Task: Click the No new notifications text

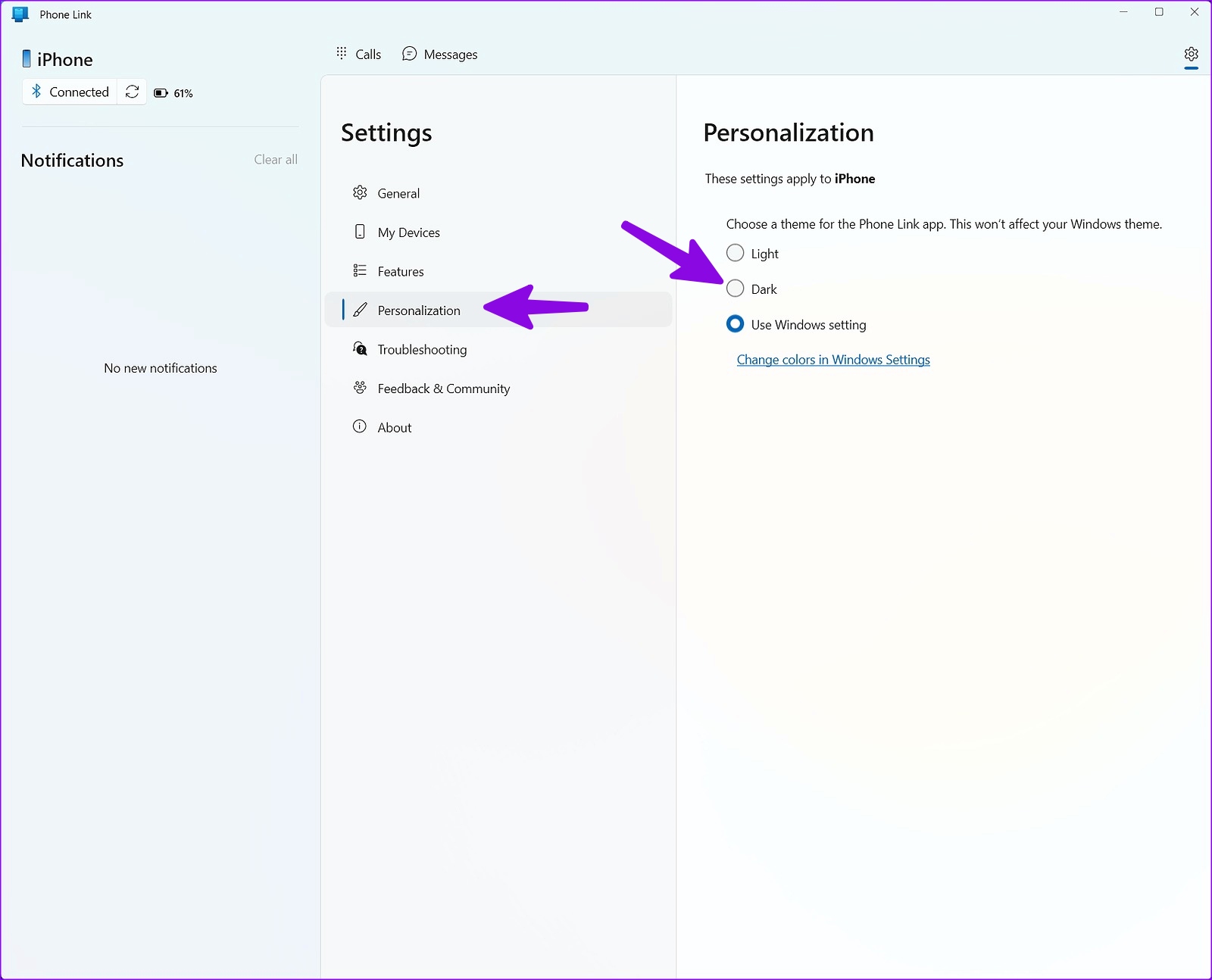Action: (161, 368)
